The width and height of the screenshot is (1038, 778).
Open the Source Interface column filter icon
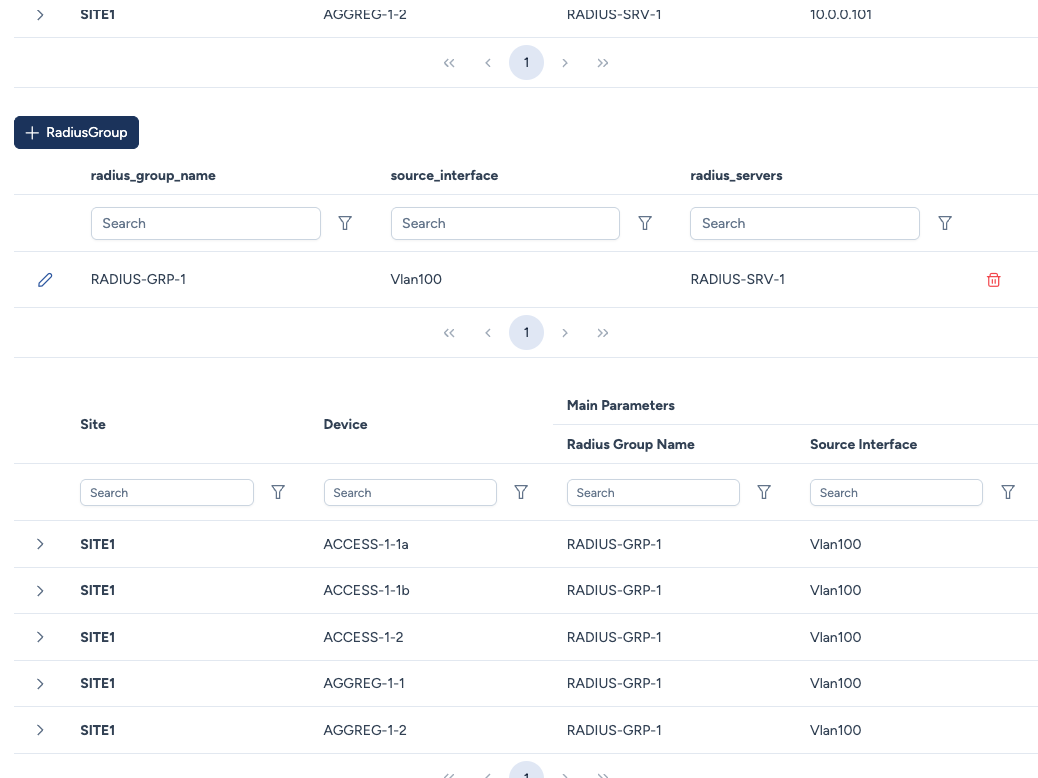[x=1008, y=492]
